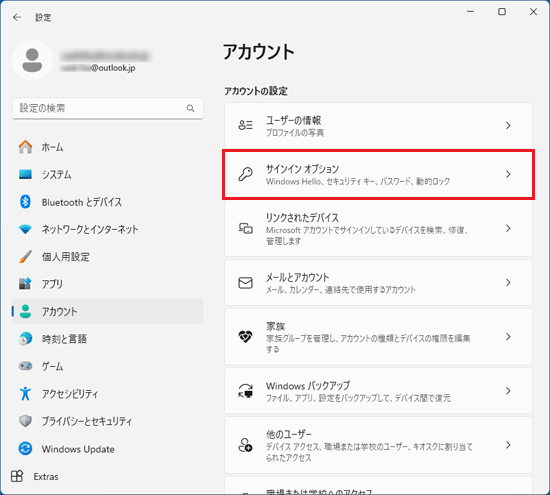
Task: Click the 設定の検索 search field
Action: (108, 108)
